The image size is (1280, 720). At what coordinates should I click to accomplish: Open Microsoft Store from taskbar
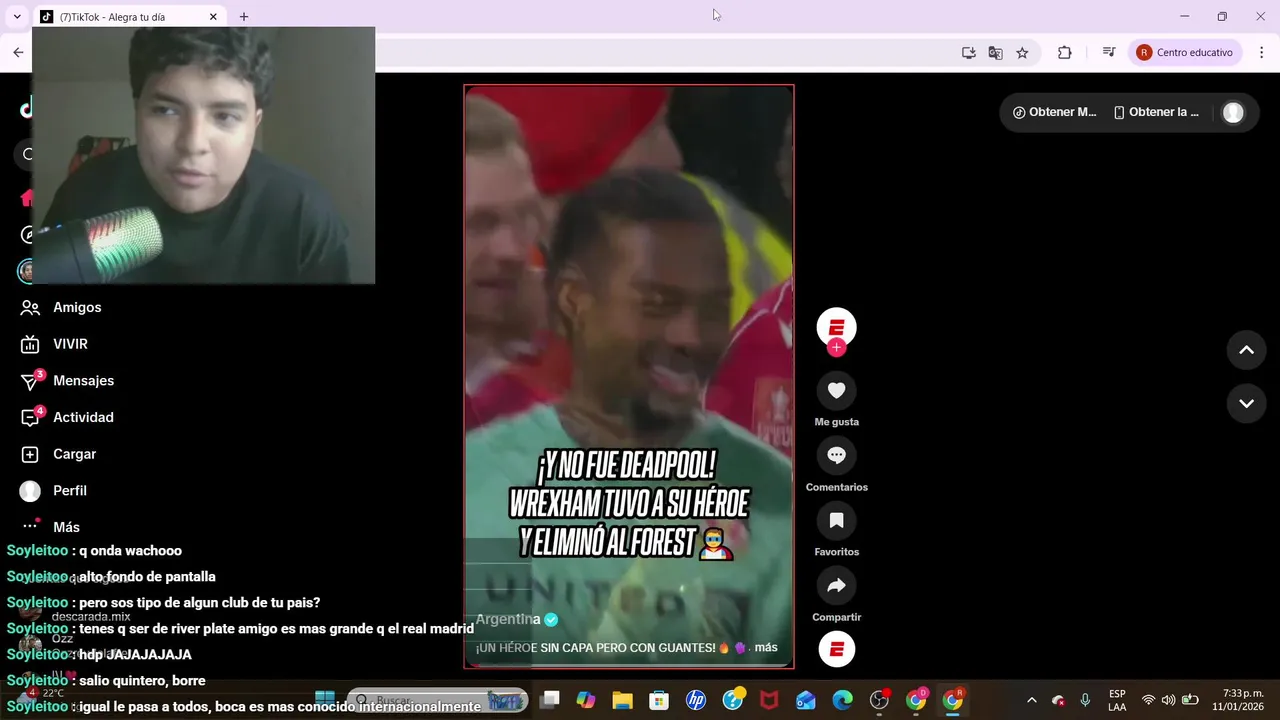pos(659,700)
